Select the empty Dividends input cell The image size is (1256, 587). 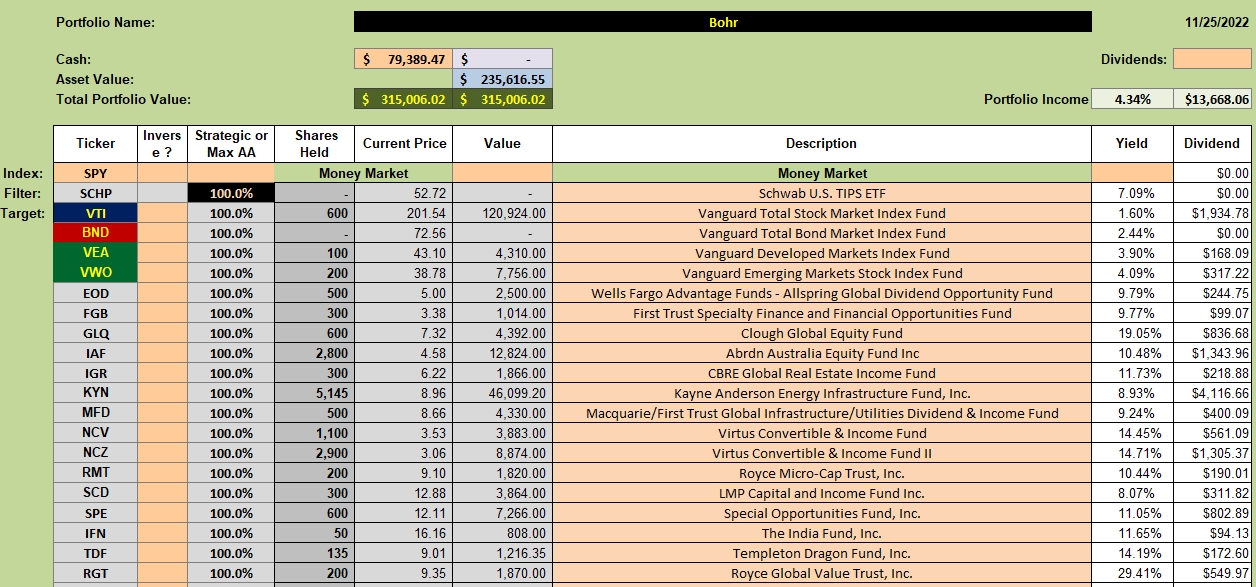click(x=1212, y=59)
